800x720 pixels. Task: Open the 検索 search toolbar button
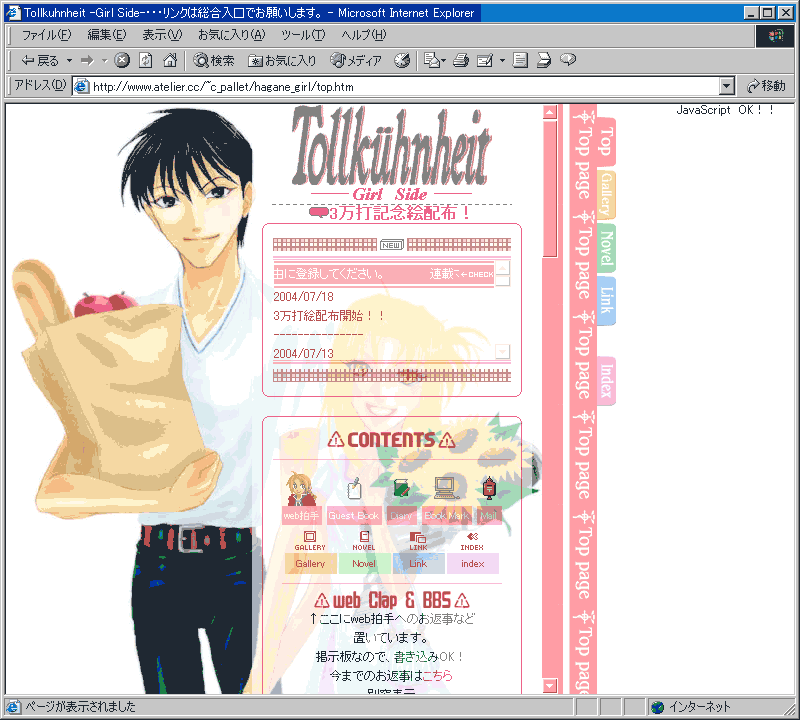point(214,61)
